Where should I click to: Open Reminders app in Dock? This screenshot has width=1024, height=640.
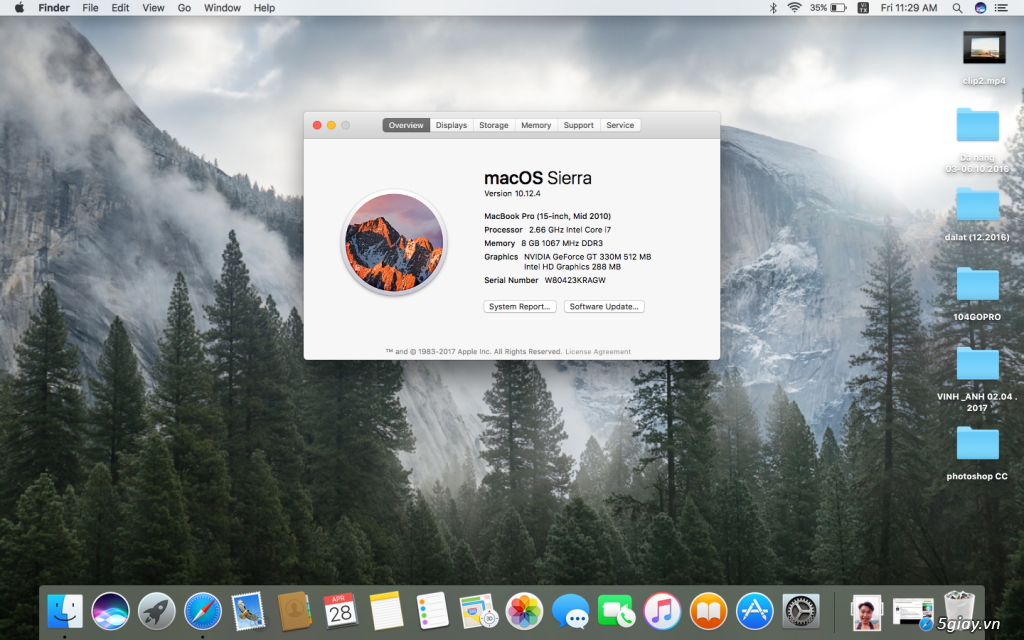pos(432,611)
